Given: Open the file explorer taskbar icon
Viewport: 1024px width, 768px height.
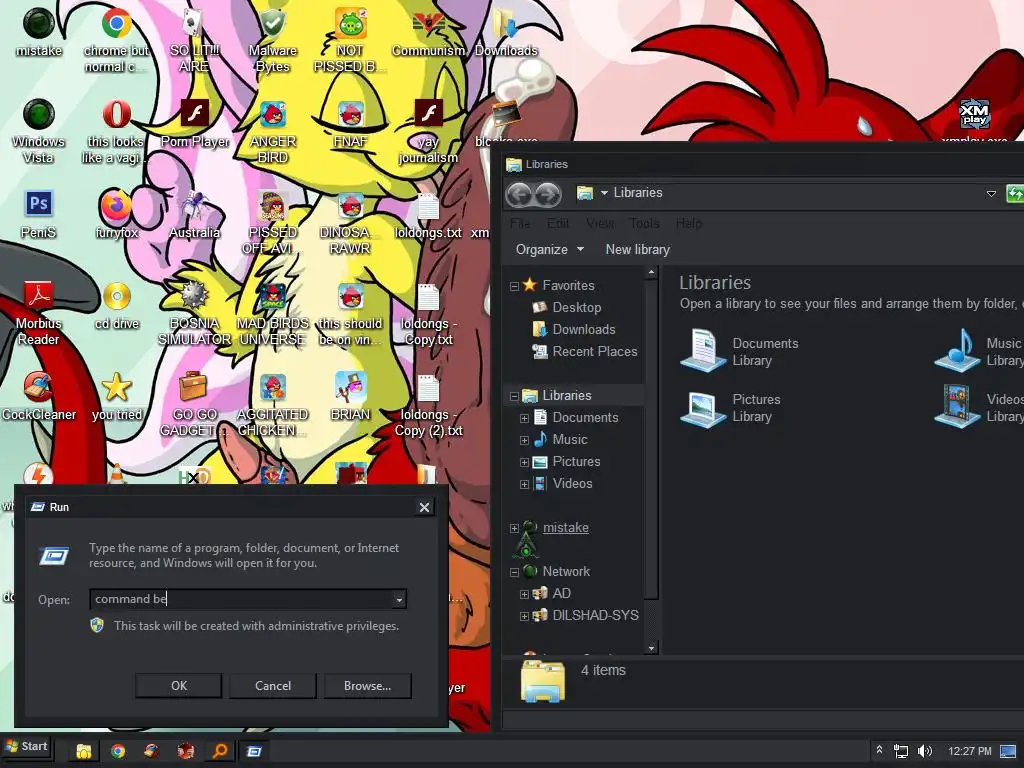Looking at the screenshot, I should pos(84,752).
